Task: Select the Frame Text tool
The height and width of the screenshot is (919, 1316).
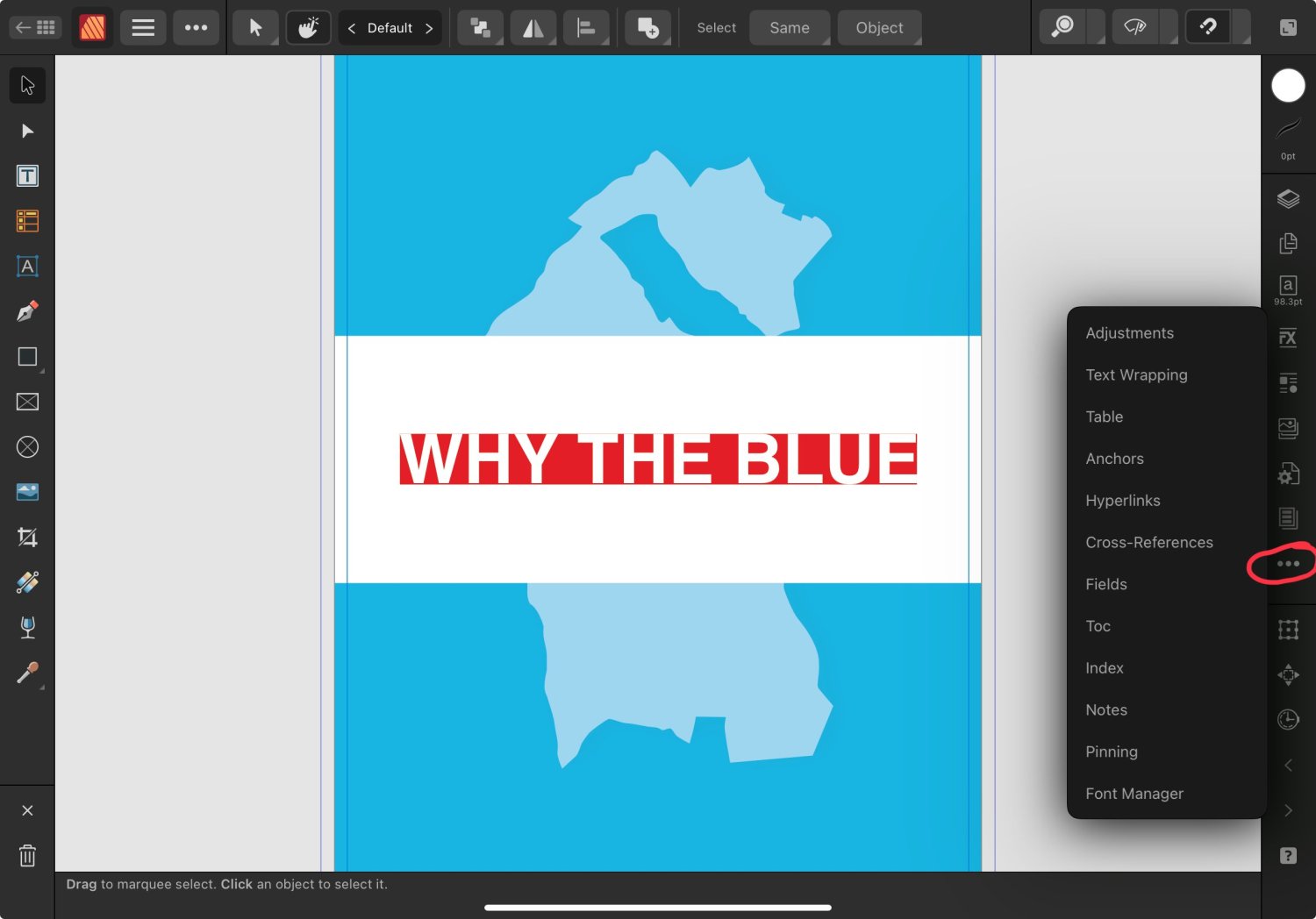Action: (27, 175)
